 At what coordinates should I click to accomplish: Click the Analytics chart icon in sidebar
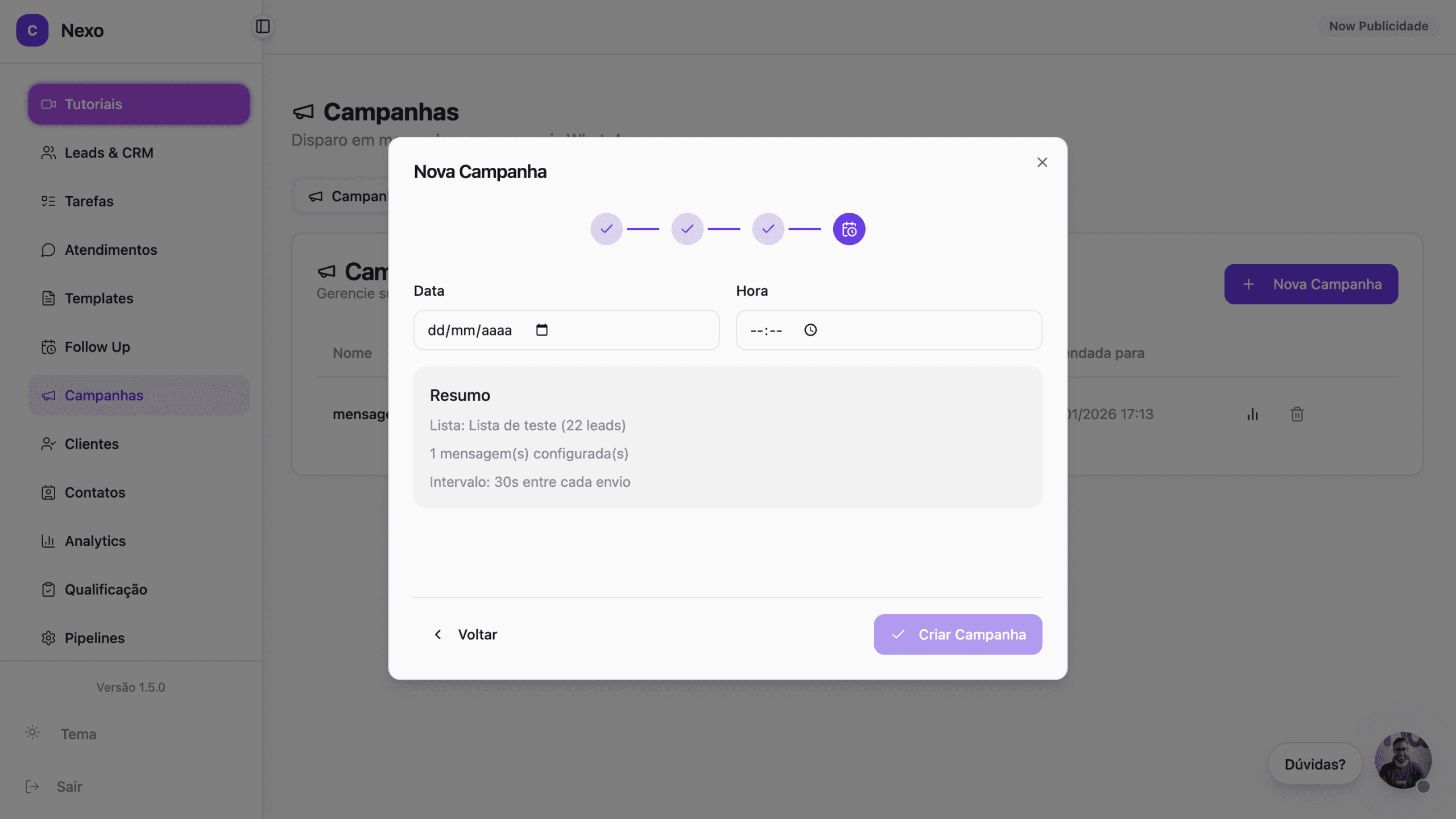(48, 541)
